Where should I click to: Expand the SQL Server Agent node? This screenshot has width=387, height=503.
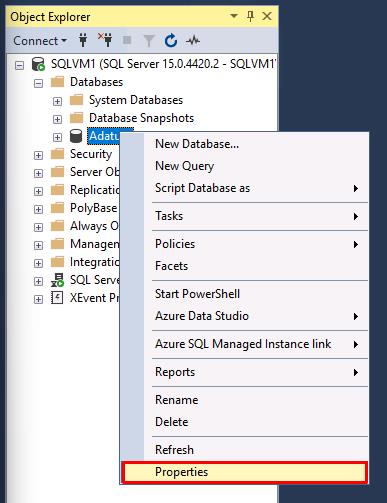[39, 281]
